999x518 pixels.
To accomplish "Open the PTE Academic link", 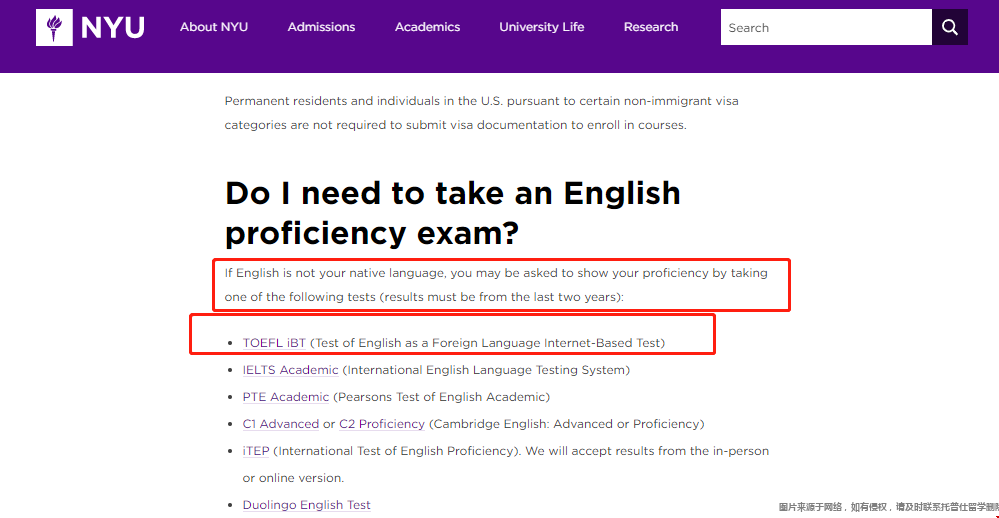I will pyautogui.click(x=285, y=397).
